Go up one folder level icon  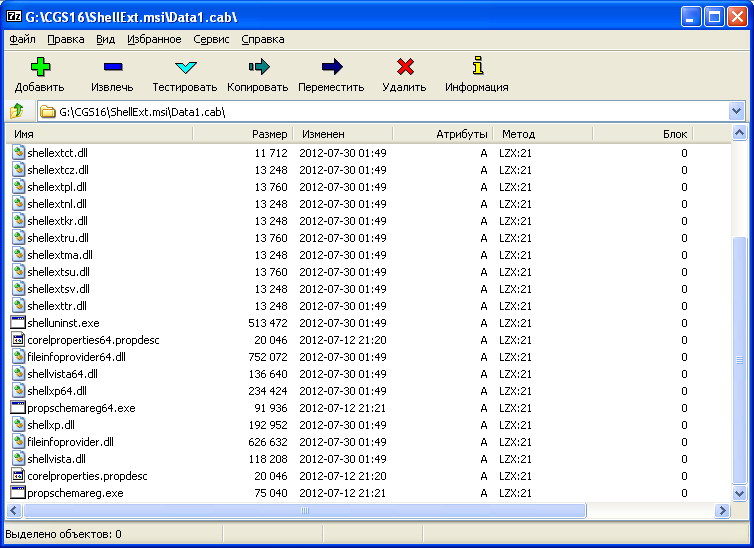(17, 111)
